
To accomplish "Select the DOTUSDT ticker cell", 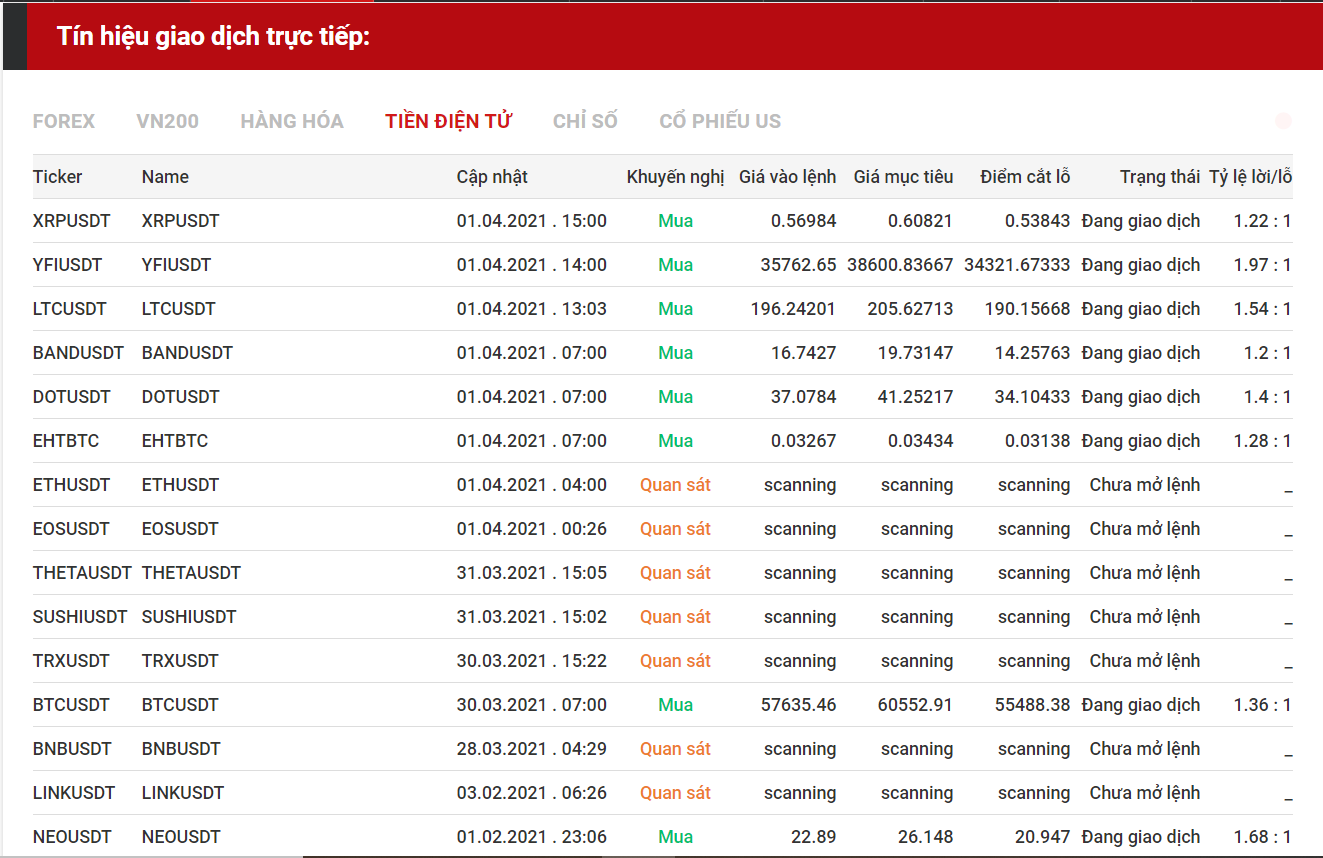I will coord(70,397).
